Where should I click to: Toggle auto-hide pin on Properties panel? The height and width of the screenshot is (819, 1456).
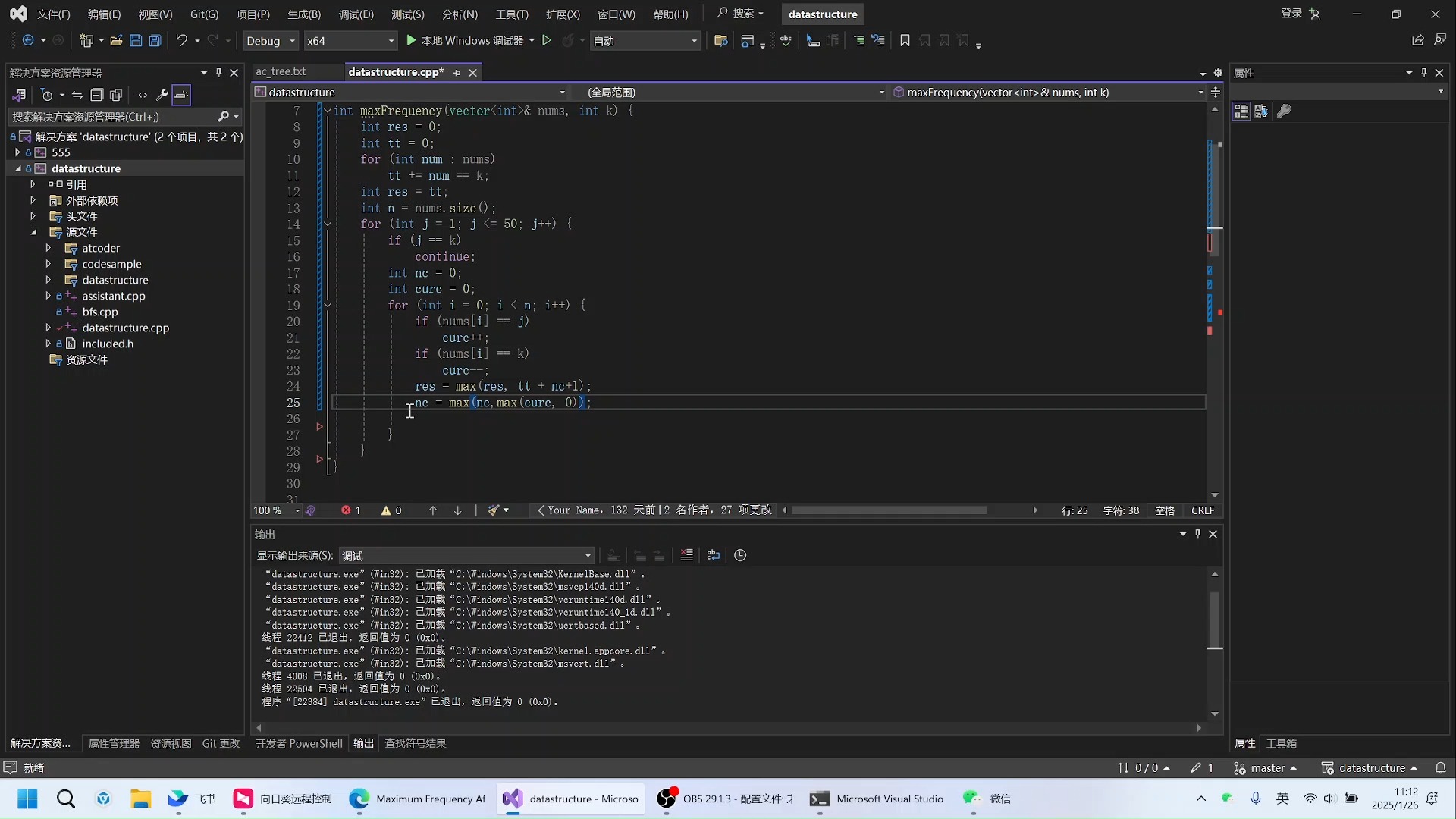(1424, 73)
